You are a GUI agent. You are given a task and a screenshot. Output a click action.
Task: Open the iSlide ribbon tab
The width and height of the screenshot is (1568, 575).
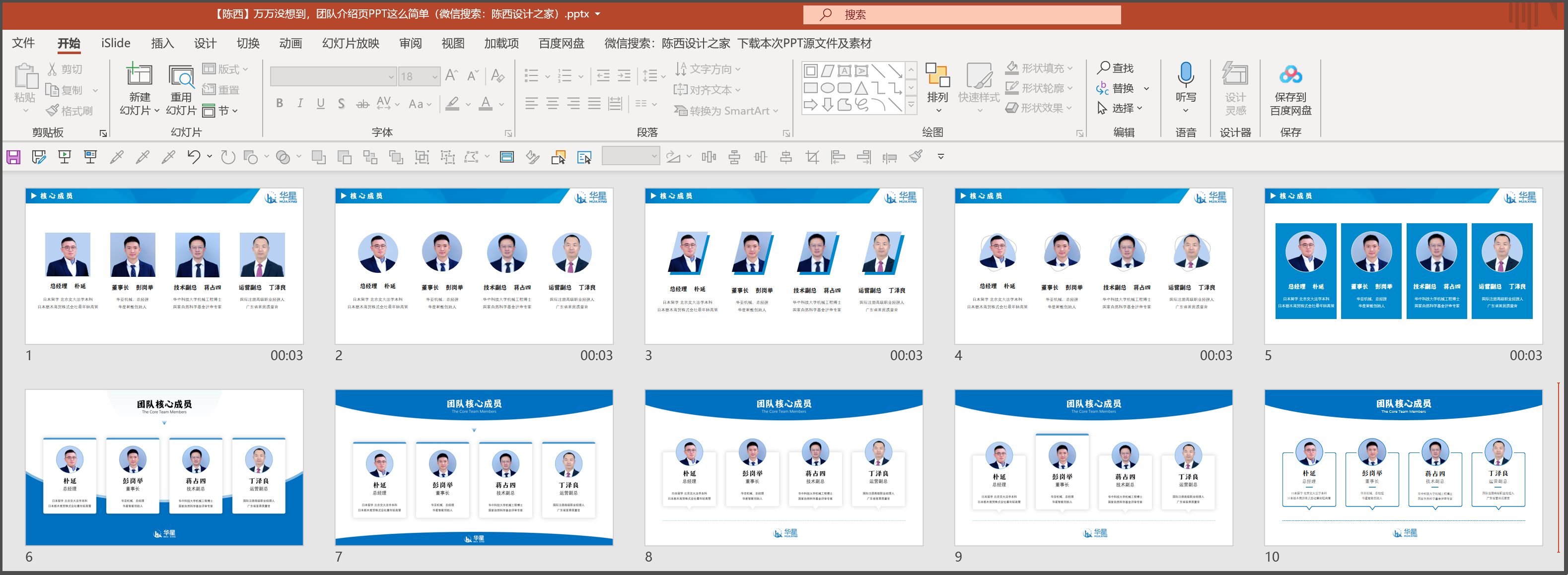(116, 43)
